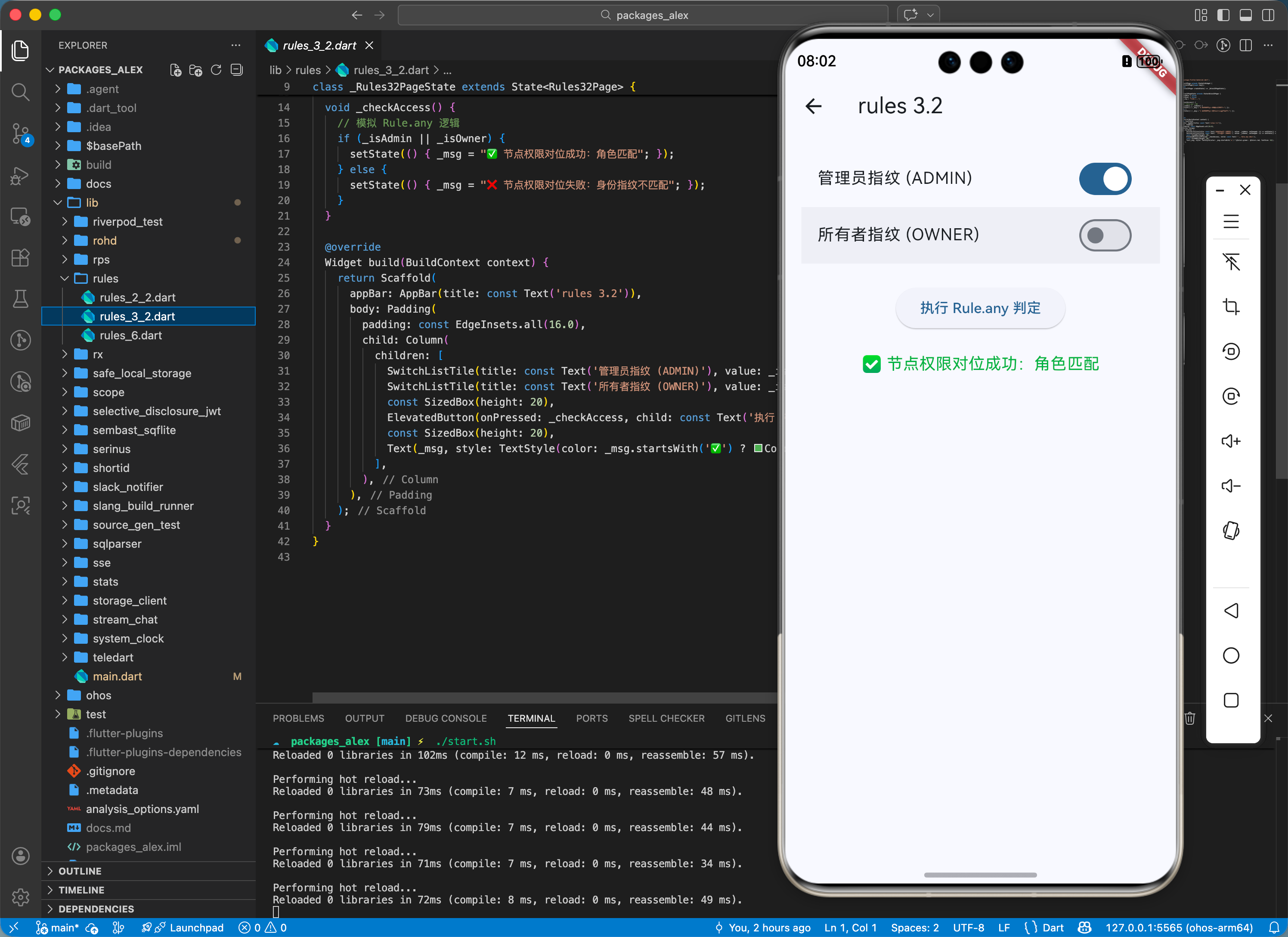The image size is (1288, 937).
Task: Toggle off the 管理员指纹 (ADMIN) switch
Action: (x=1105, y=178)
